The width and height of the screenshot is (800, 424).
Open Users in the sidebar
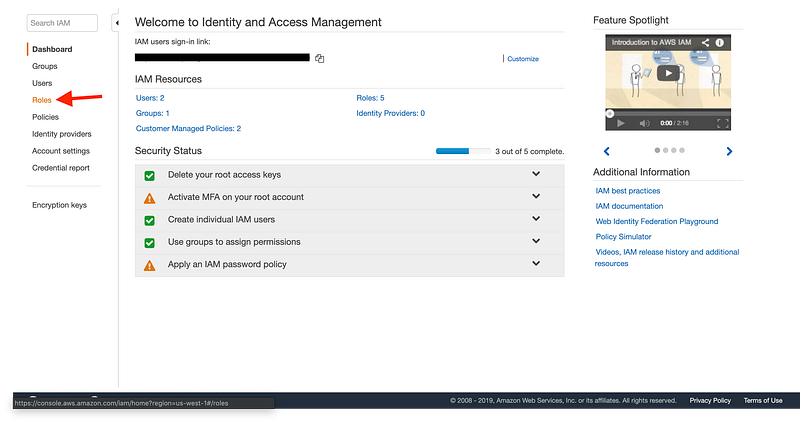[42, 83]
